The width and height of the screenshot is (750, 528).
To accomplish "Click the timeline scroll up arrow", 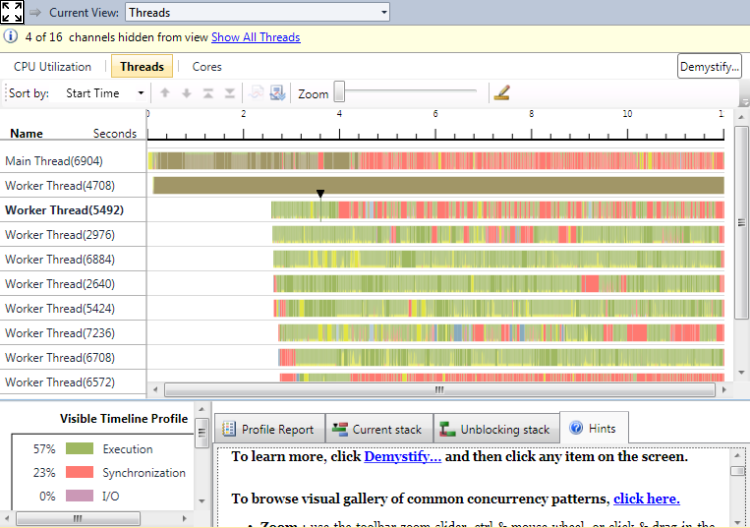I will tap(741, 117).
